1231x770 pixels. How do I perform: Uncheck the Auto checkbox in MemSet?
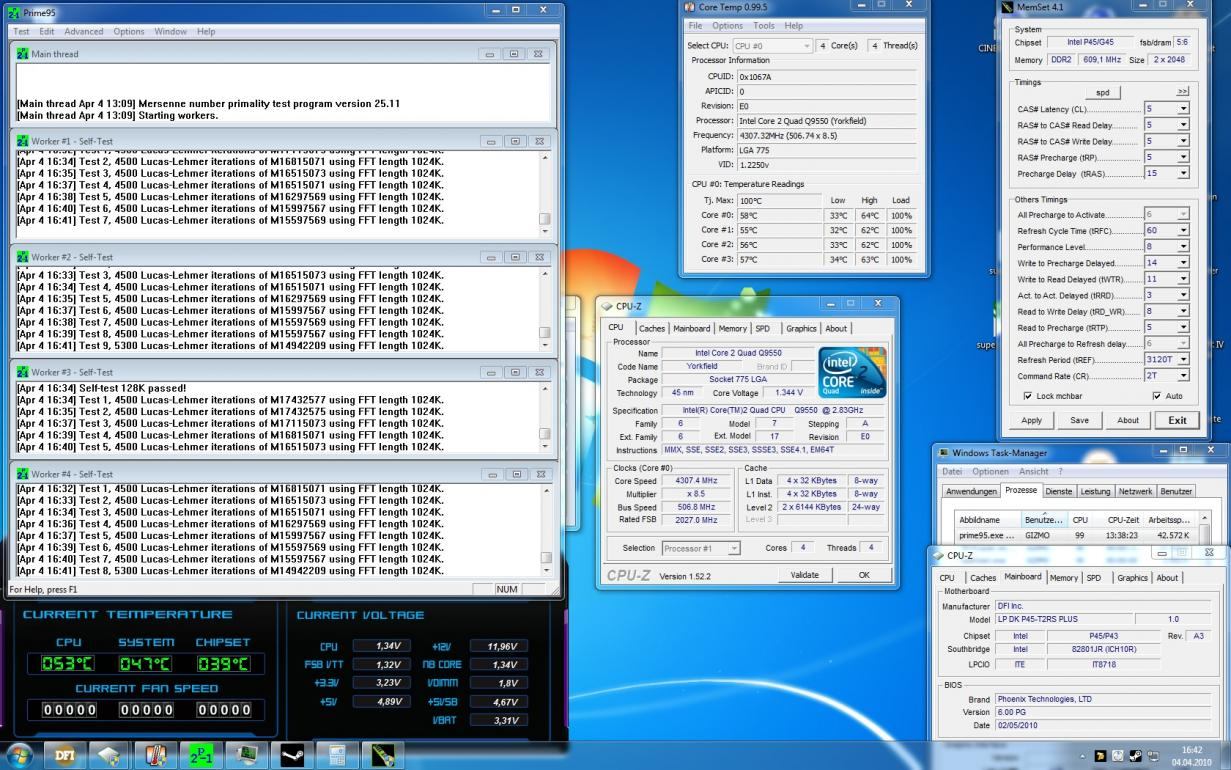(1157, 396)
